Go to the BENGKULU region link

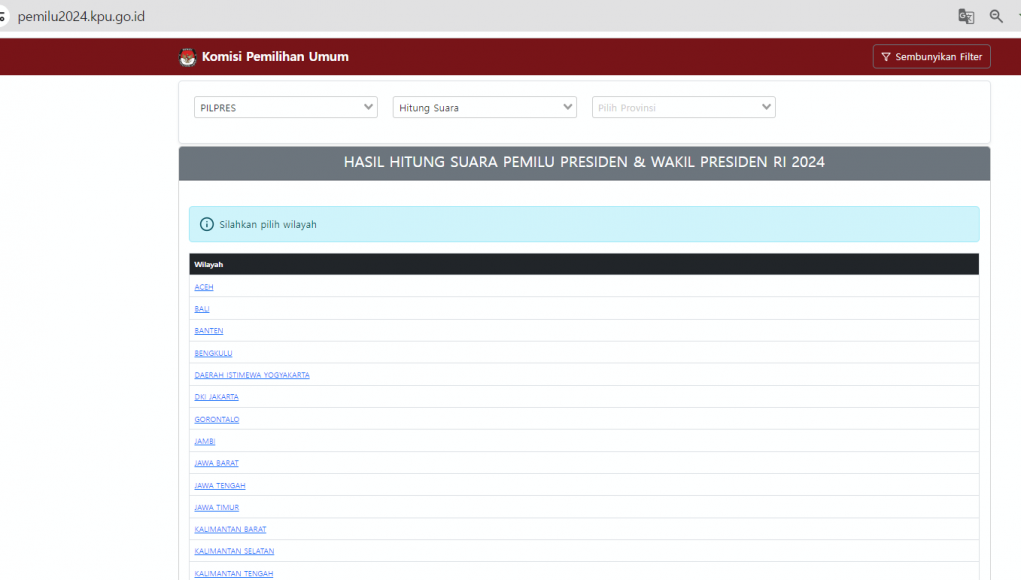[x=213, y=353]
